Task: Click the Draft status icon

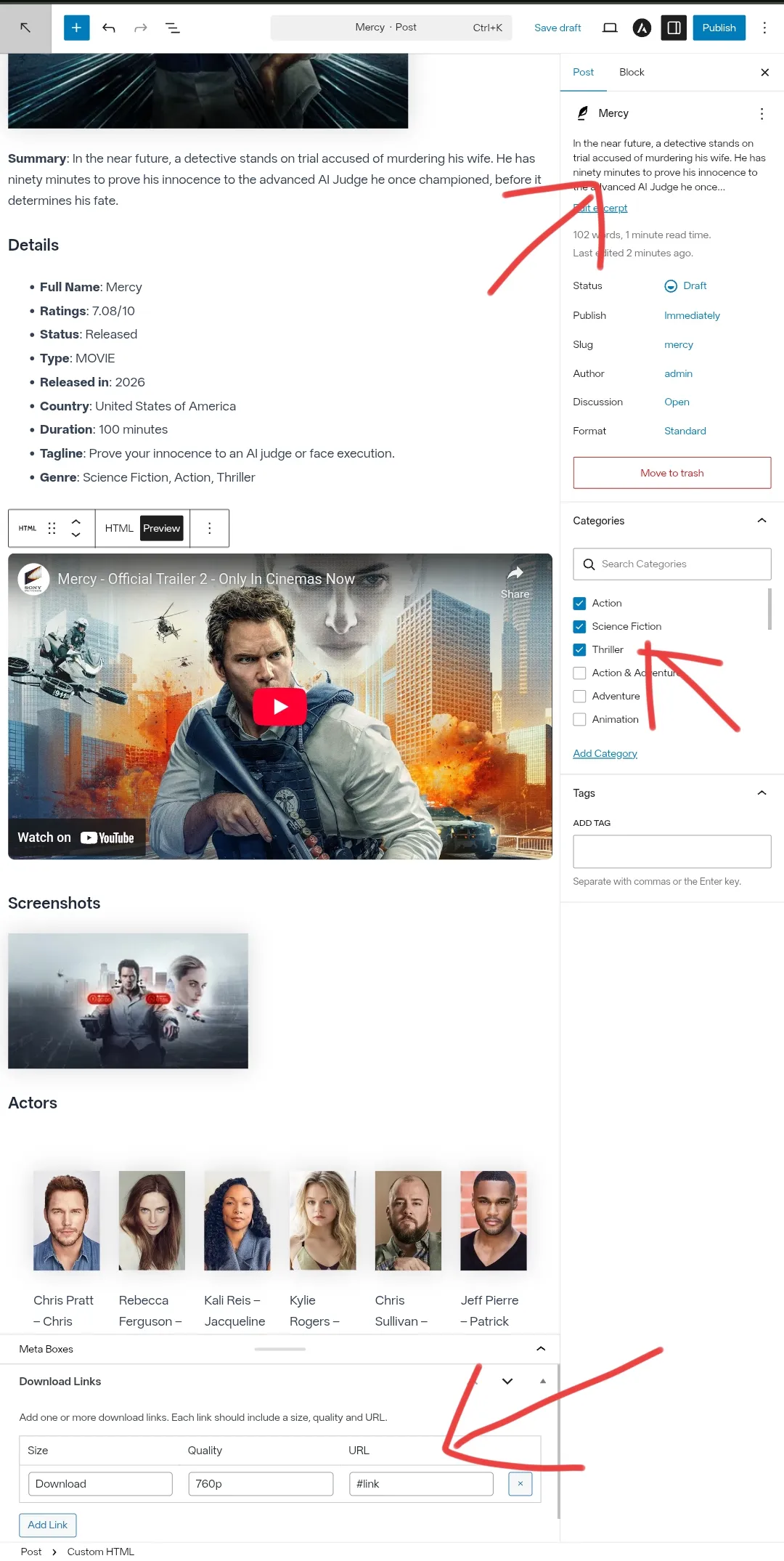Action: click(x=671, y=286)
